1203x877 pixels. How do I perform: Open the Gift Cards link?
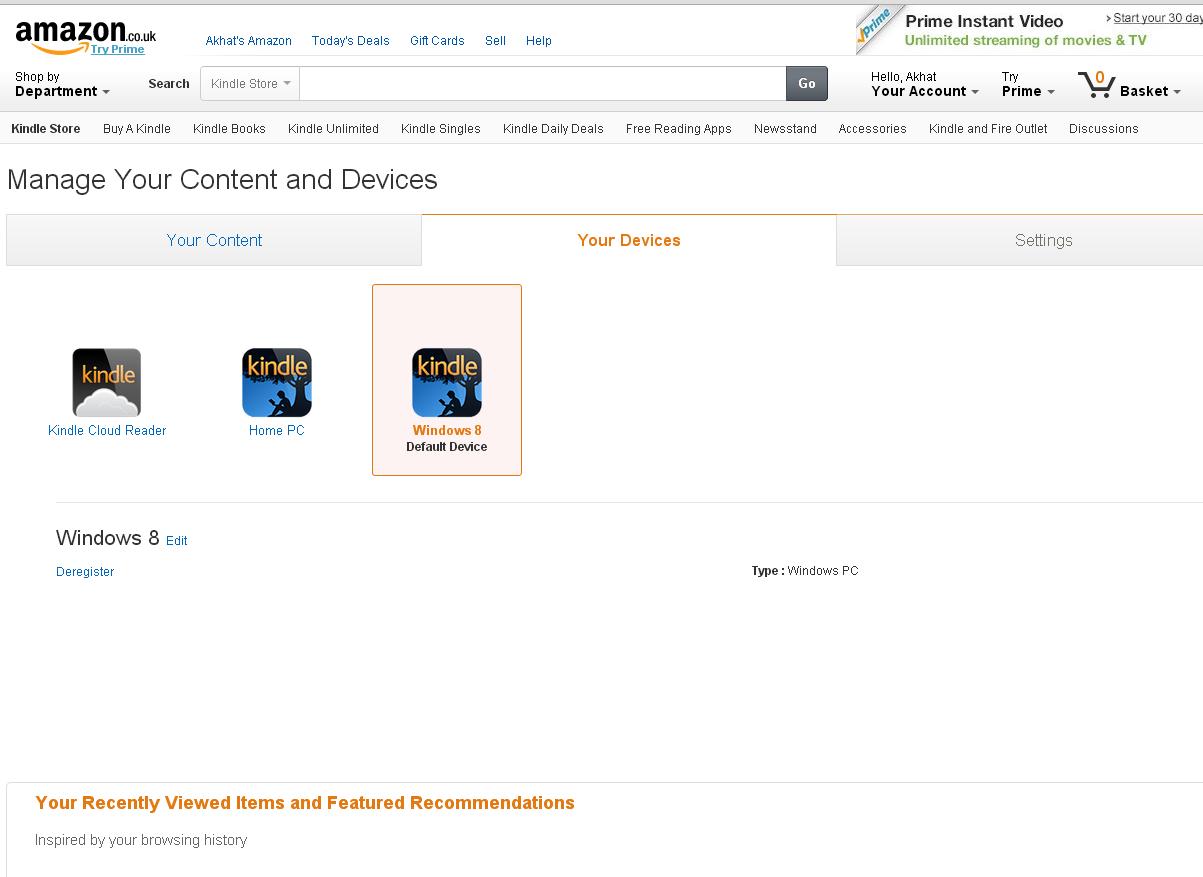pyautogui.click(x=437, y=41)
